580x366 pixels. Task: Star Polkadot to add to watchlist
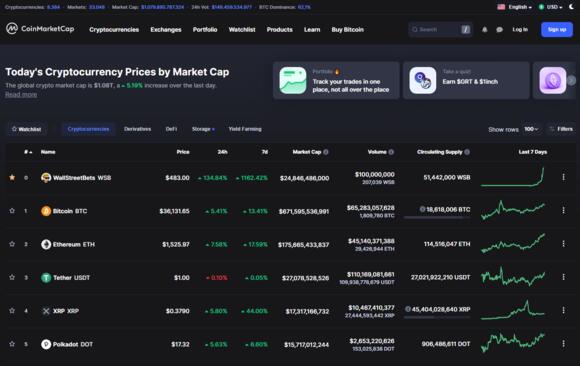tap(12, 344)
